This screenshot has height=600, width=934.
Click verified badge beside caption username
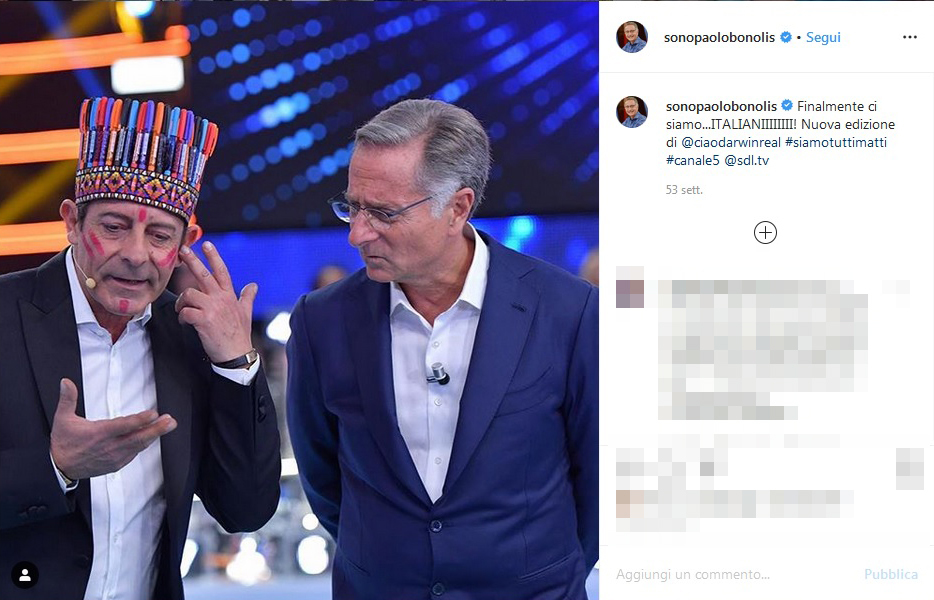(x=787, y=105)
